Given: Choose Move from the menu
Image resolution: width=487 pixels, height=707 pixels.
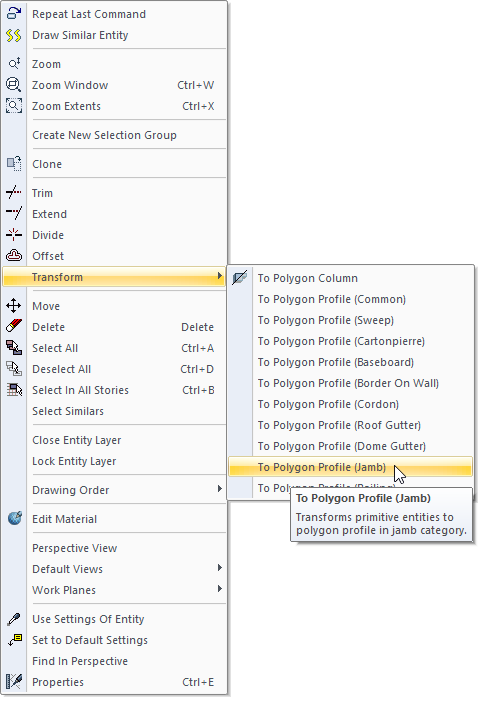Looking at the screenshot, I should (114, 306).
